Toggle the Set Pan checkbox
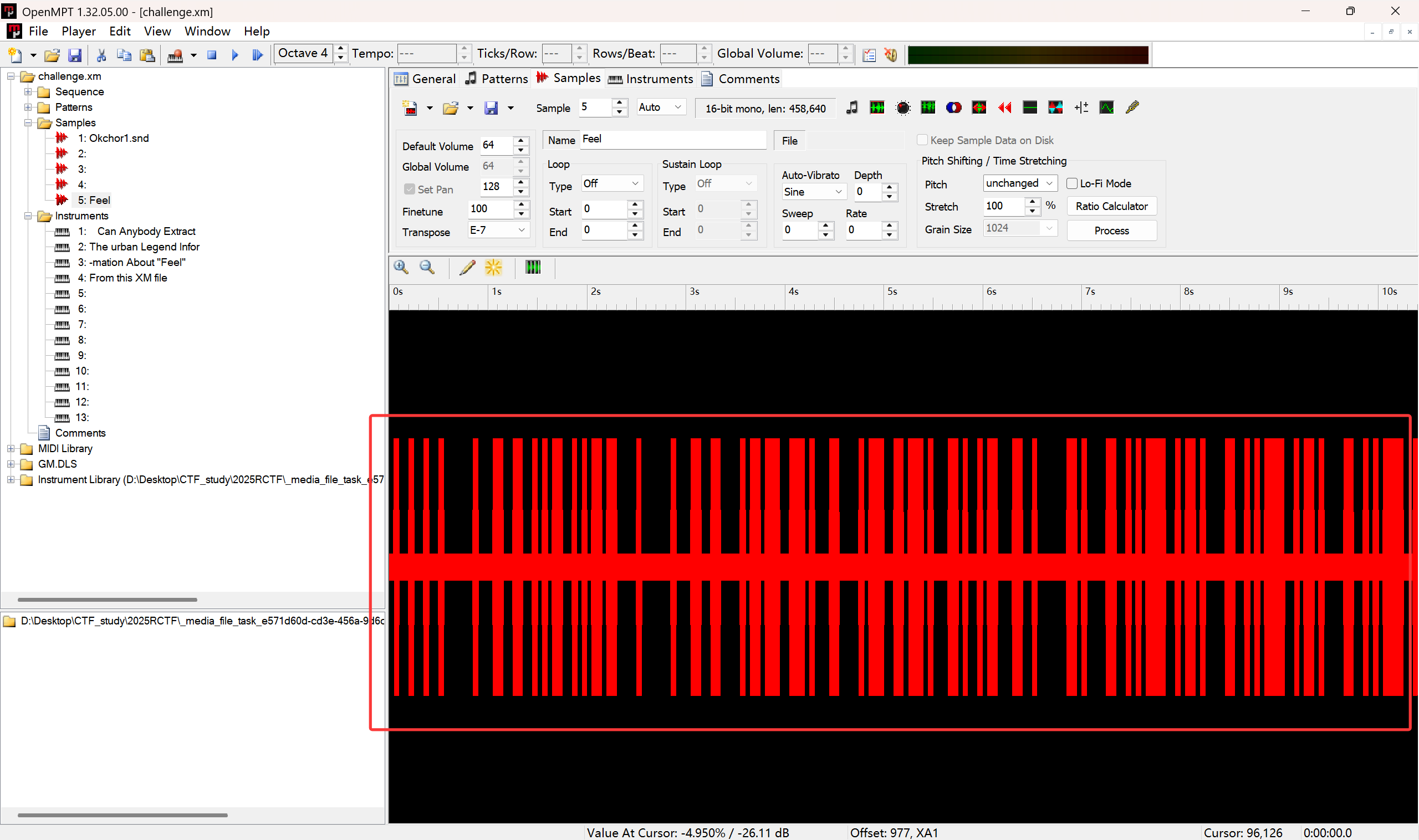The width and height of the screenshot is (1419, 840). point(410,189)
